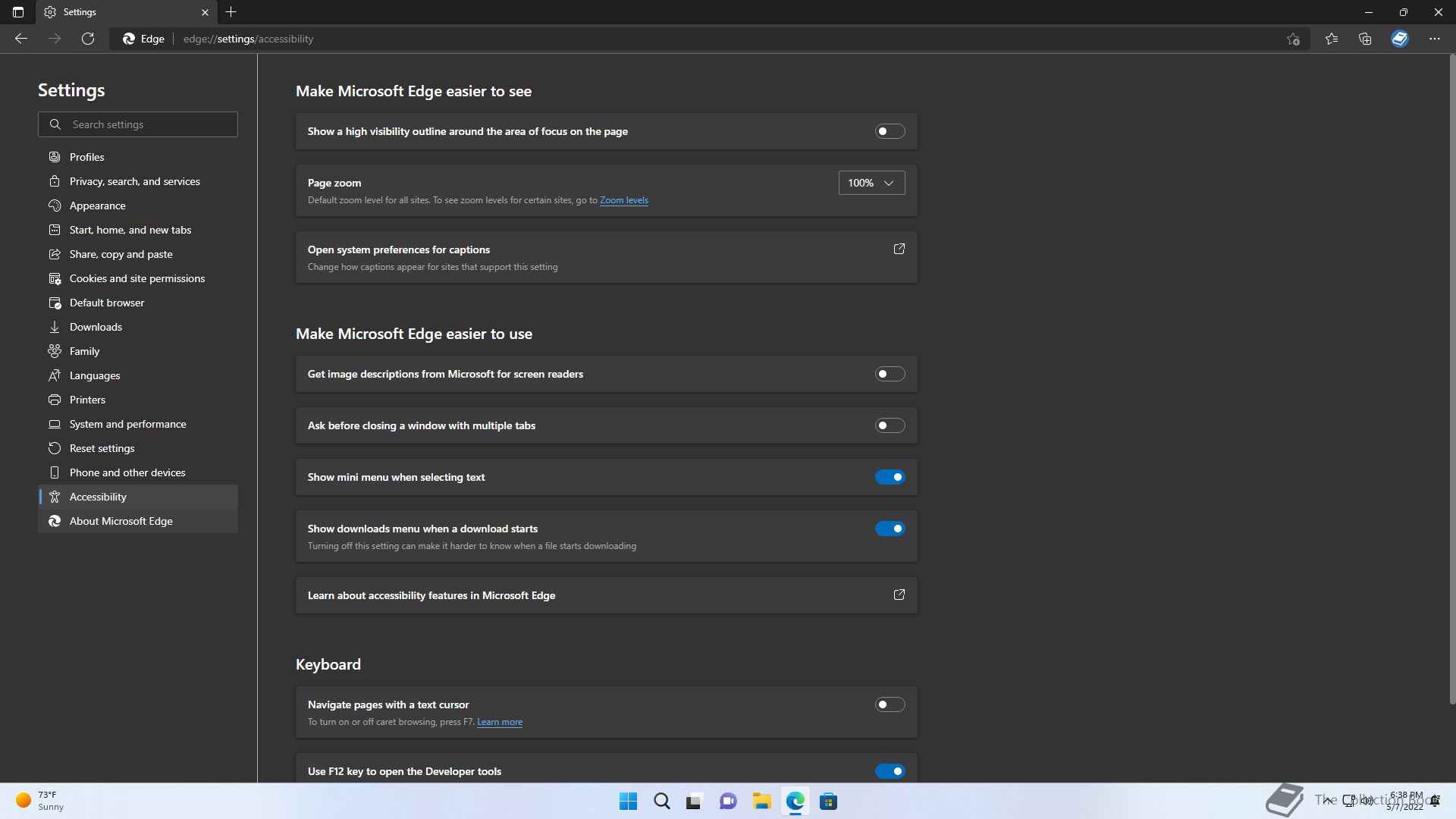
Task: Open the Settings and more ellipsis menu
Action: tap(1435, 39)
